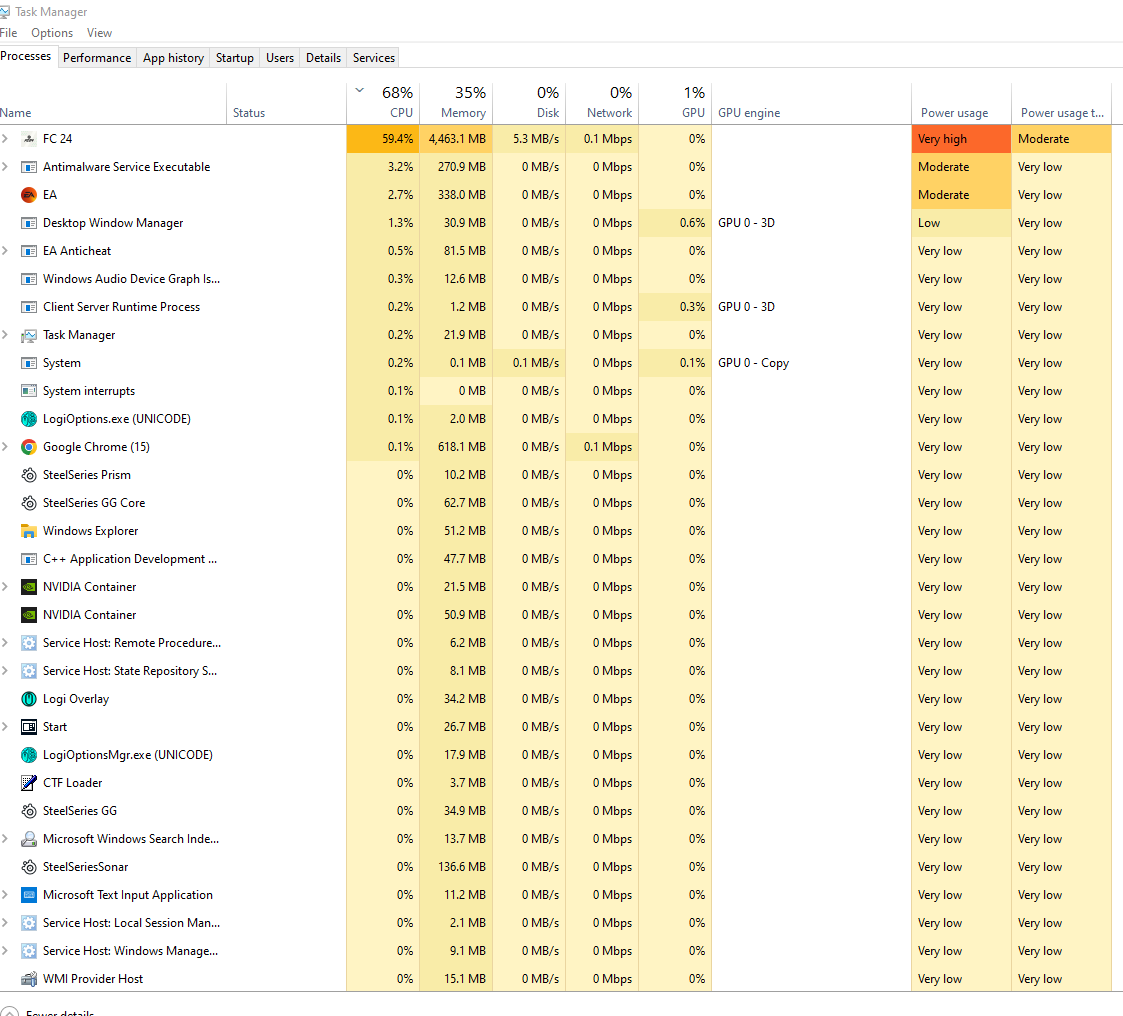
Task: Click the Task Manager process row icon
Action: [29, 335]
